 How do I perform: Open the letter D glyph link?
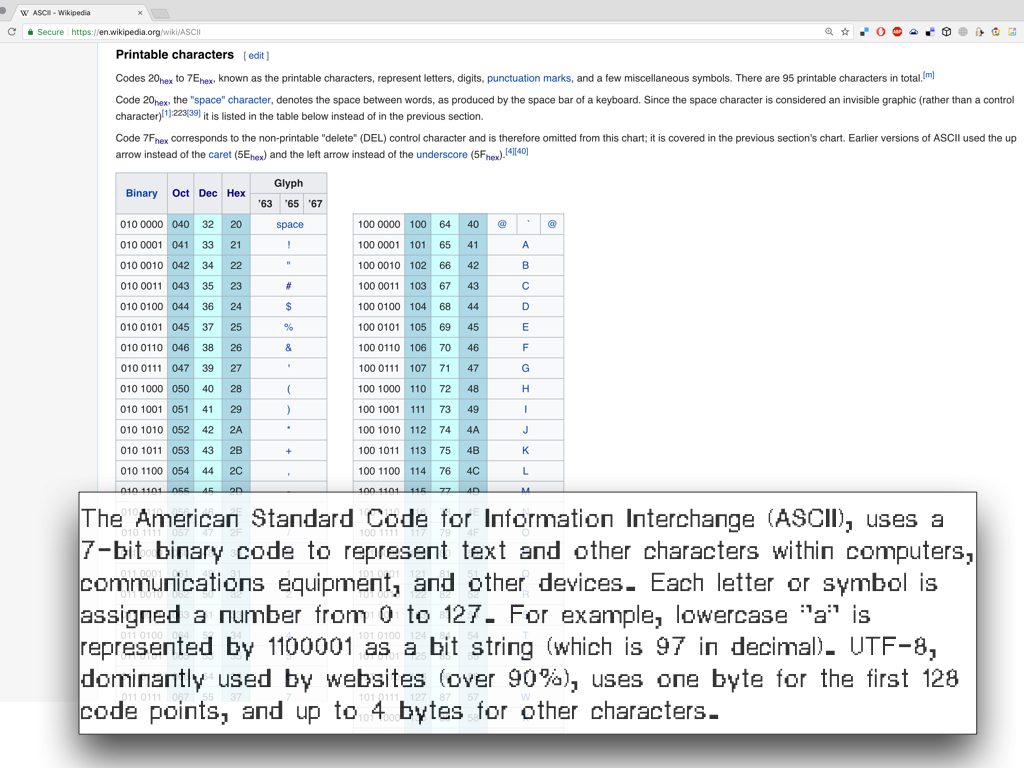526,307
